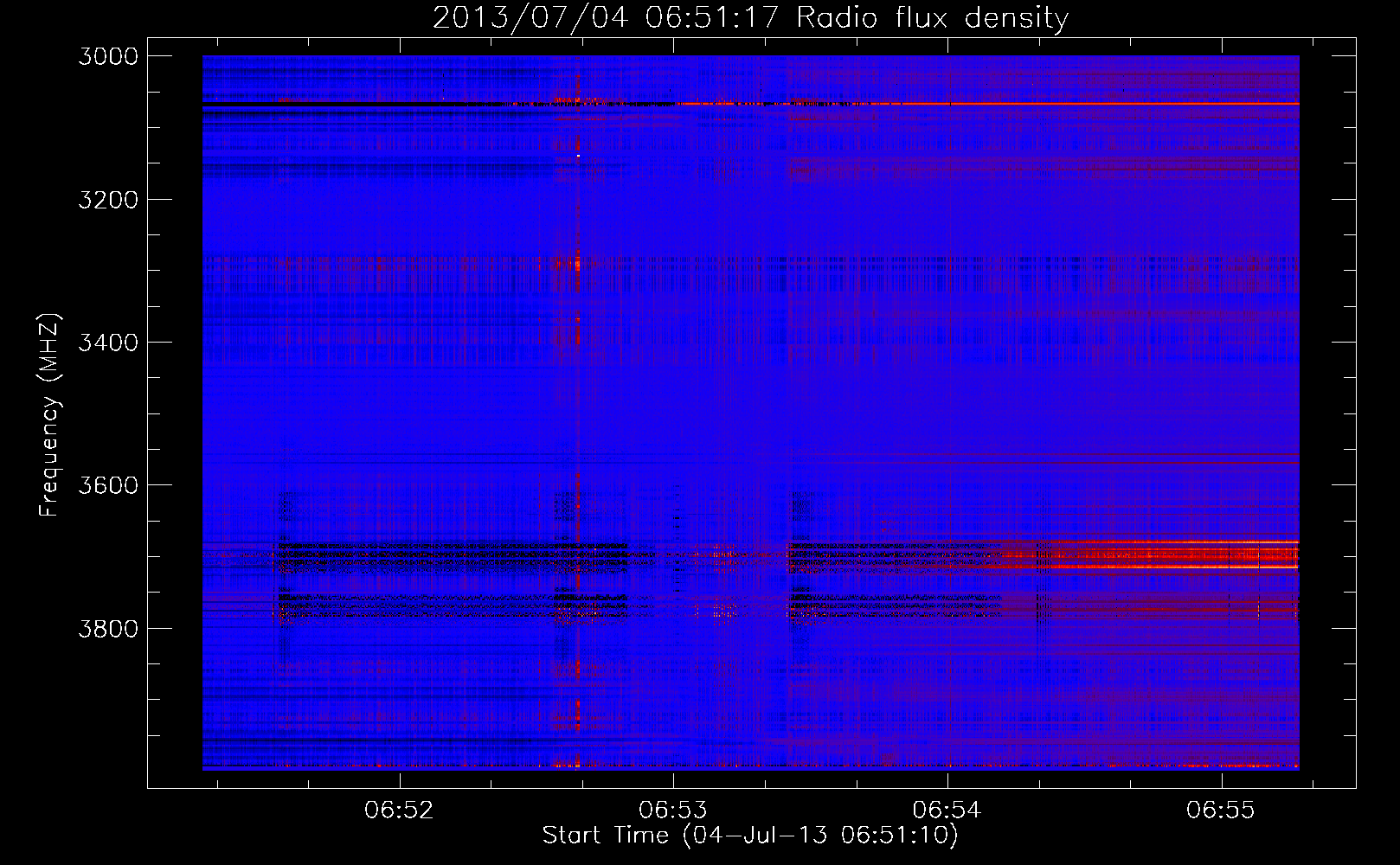Select the 3800 frequency axis label
Image resolution: width=1400 pixels, height=865 pixels.
[x=108, y=628]
